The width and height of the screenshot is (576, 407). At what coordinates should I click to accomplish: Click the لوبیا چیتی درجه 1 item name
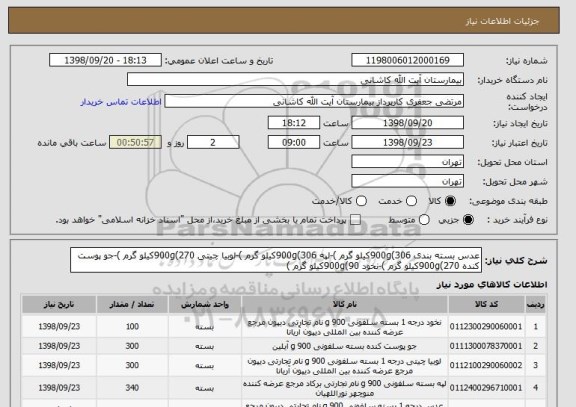345,366
